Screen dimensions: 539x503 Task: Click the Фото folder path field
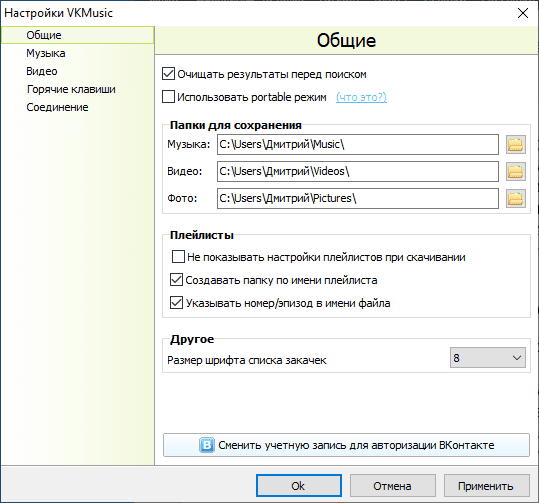click(x=358, y=198)
